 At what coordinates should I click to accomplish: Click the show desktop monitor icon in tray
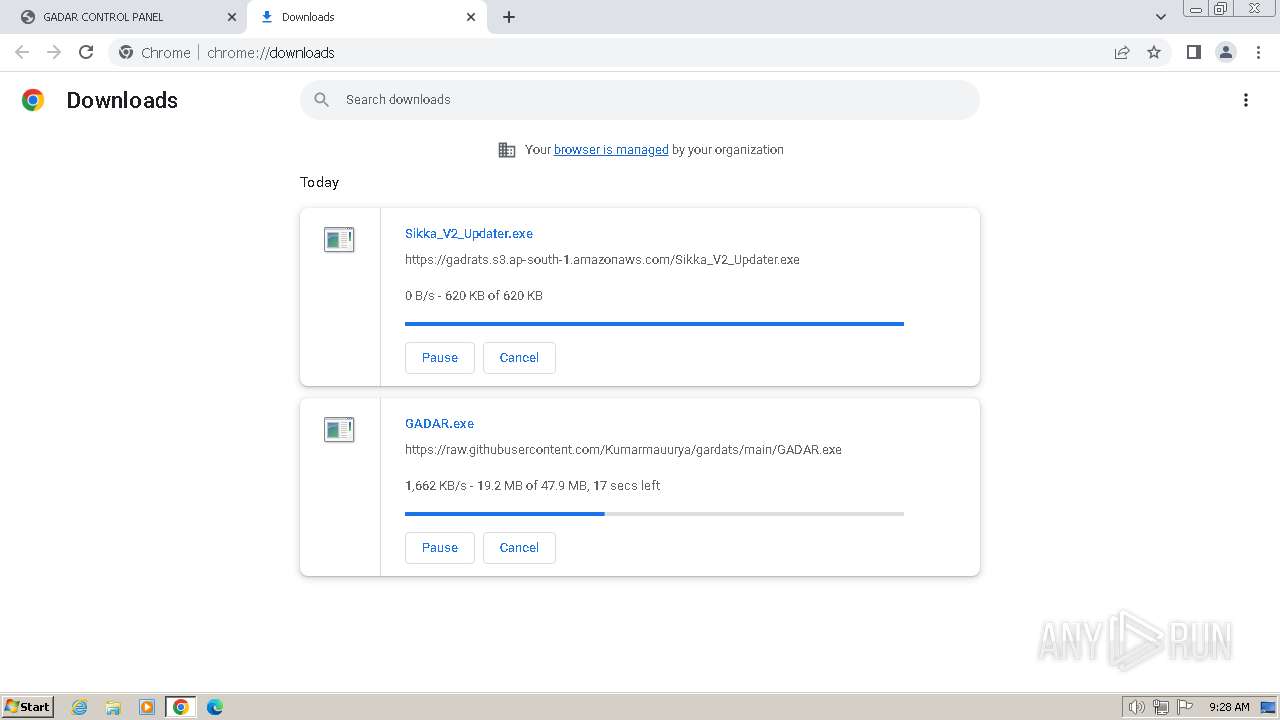click(1268, 707)
